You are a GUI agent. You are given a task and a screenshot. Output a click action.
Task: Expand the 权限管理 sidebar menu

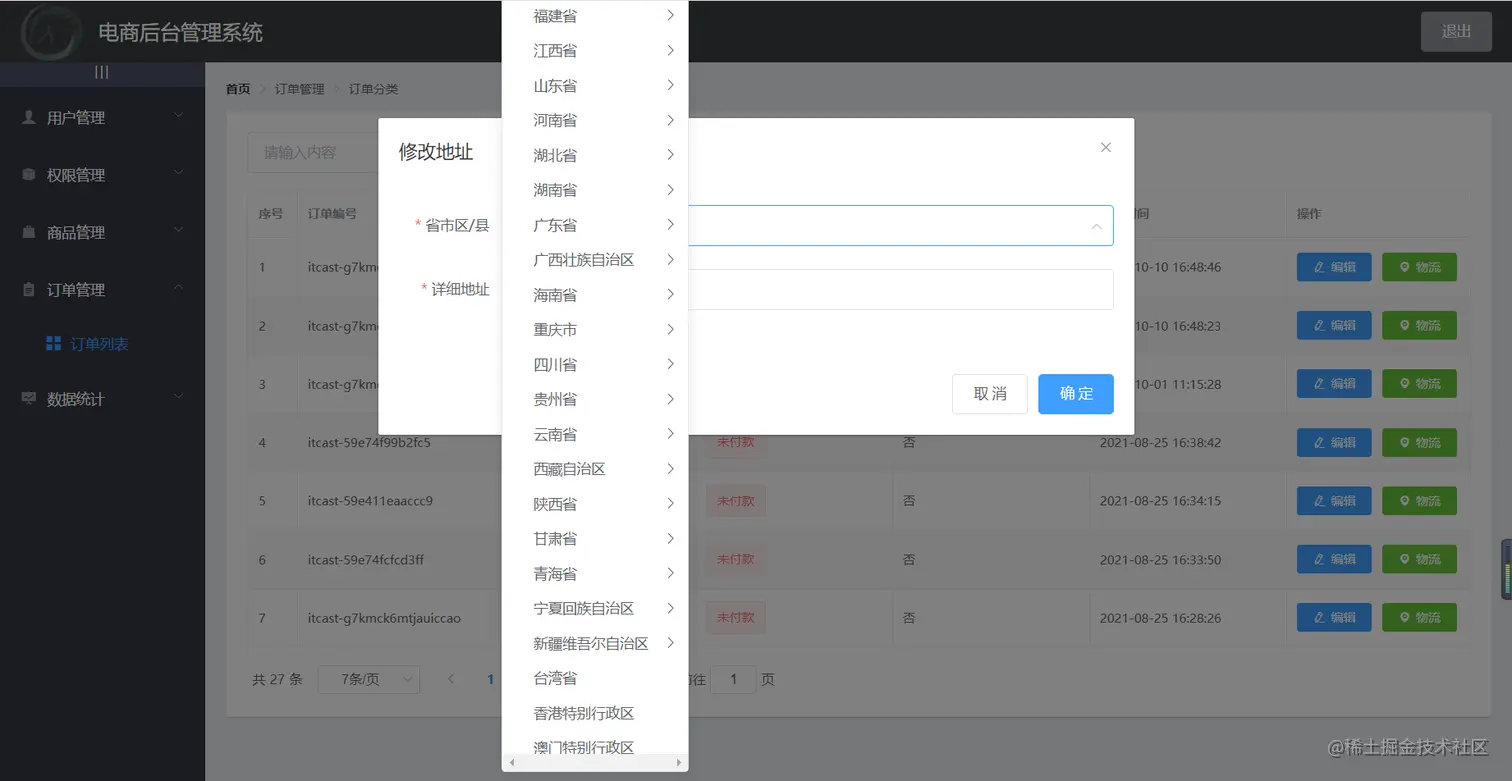tap(102, 175)
